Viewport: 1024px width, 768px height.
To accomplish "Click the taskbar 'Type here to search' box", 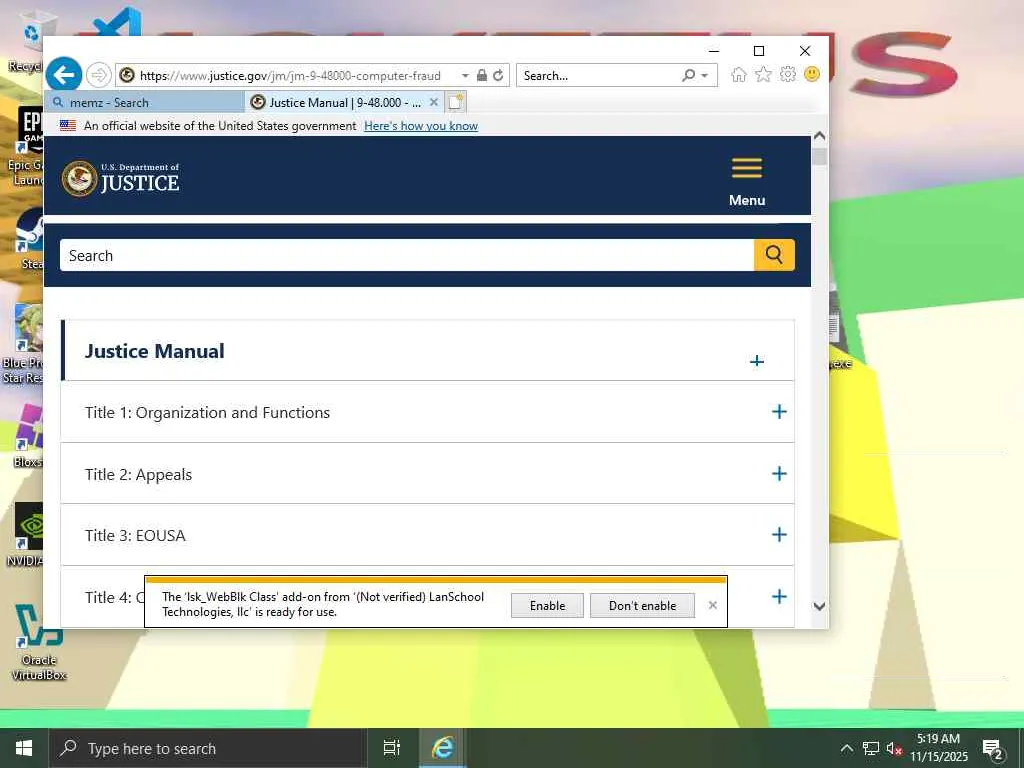I will [208, 748].
